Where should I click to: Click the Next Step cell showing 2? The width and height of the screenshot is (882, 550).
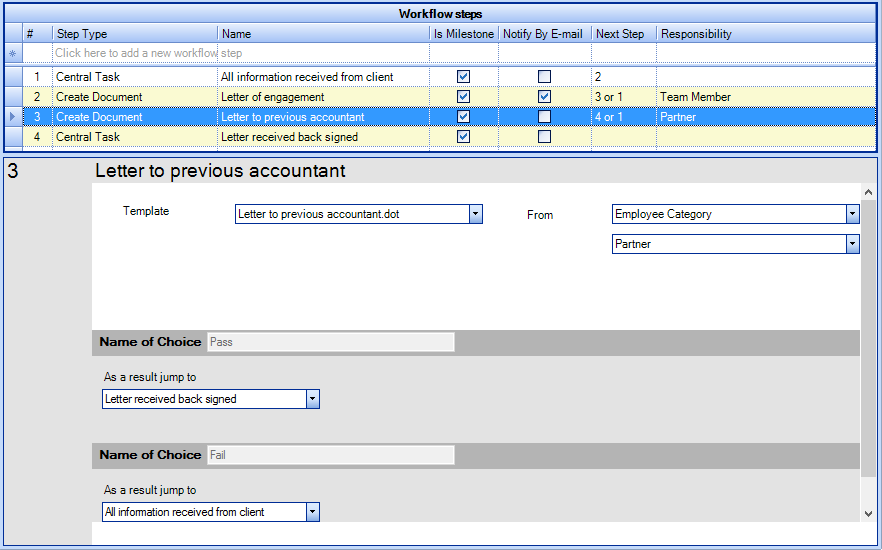(624, 76)
